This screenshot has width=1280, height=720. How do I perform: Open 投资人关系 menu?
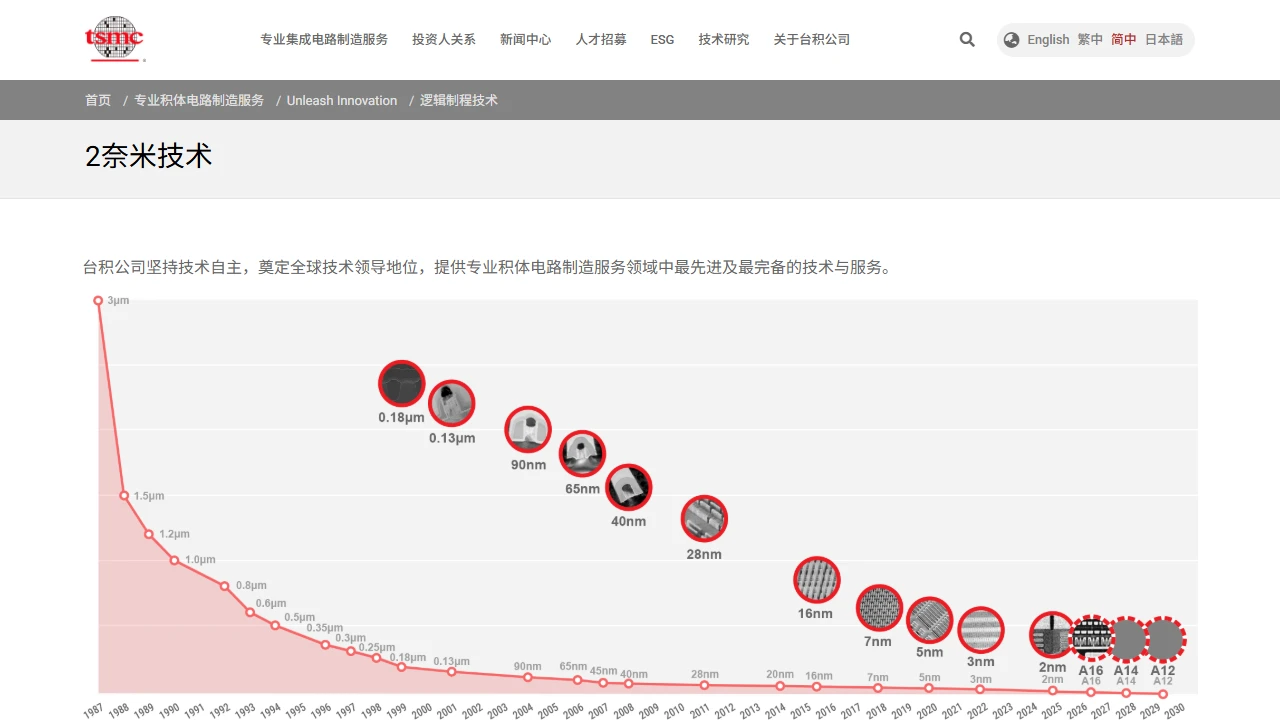click(x=444, y=40)
